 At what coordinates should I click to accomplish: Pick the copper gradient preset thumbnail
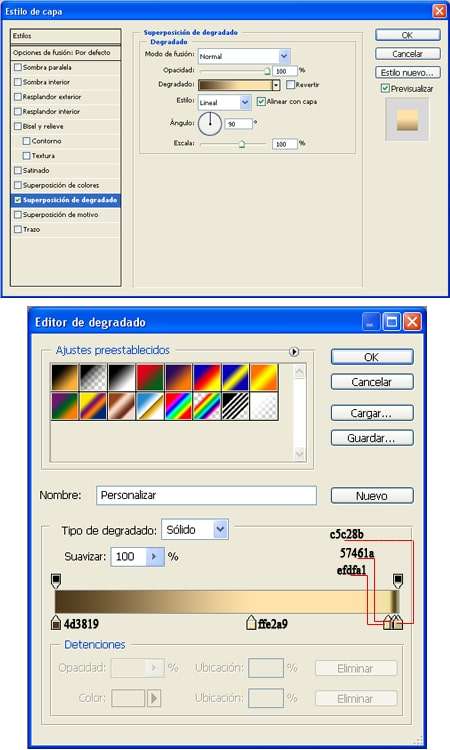pos(121,406)
